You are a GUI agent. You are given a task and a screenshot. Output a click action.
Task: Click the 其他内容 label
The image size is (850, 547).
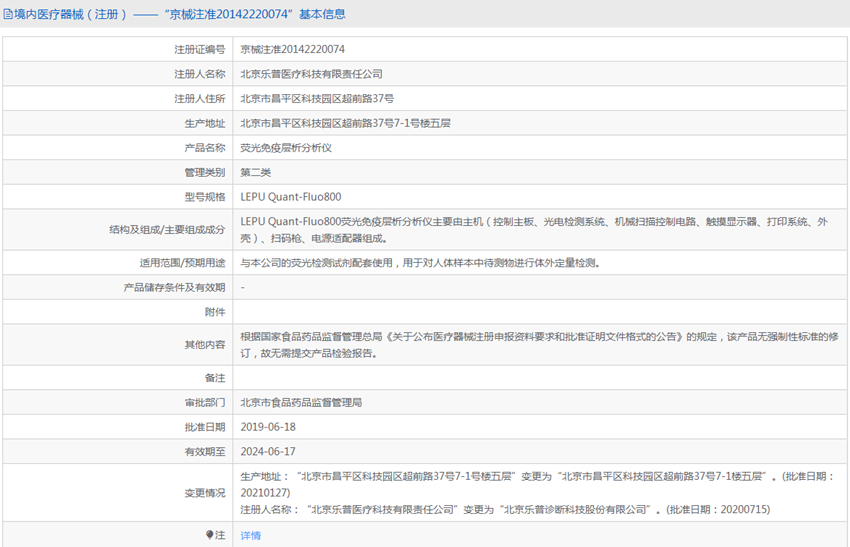[x=204, y=345]
